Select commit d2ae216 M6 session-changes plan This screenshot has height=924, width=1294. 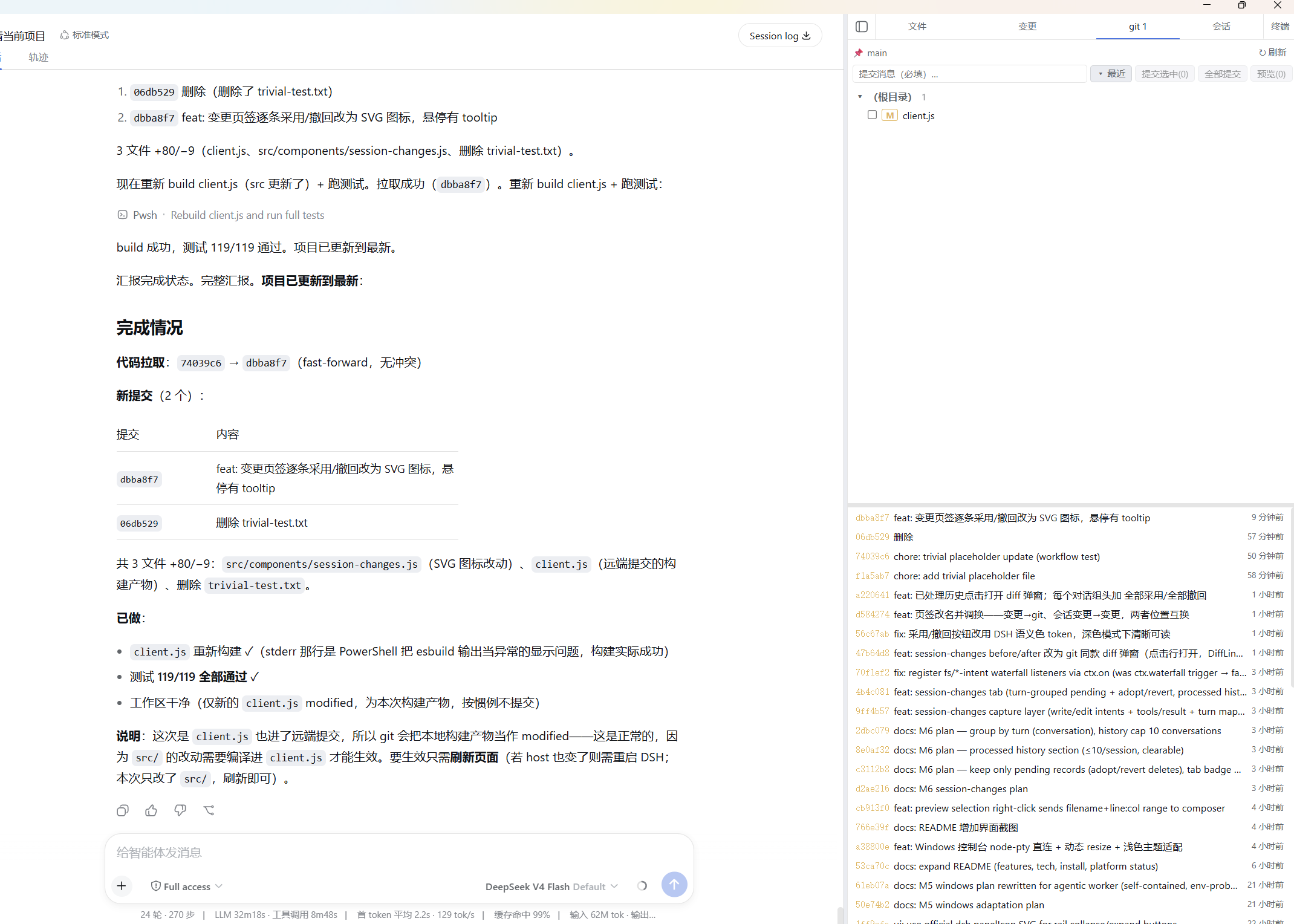tap(1069, 789)
